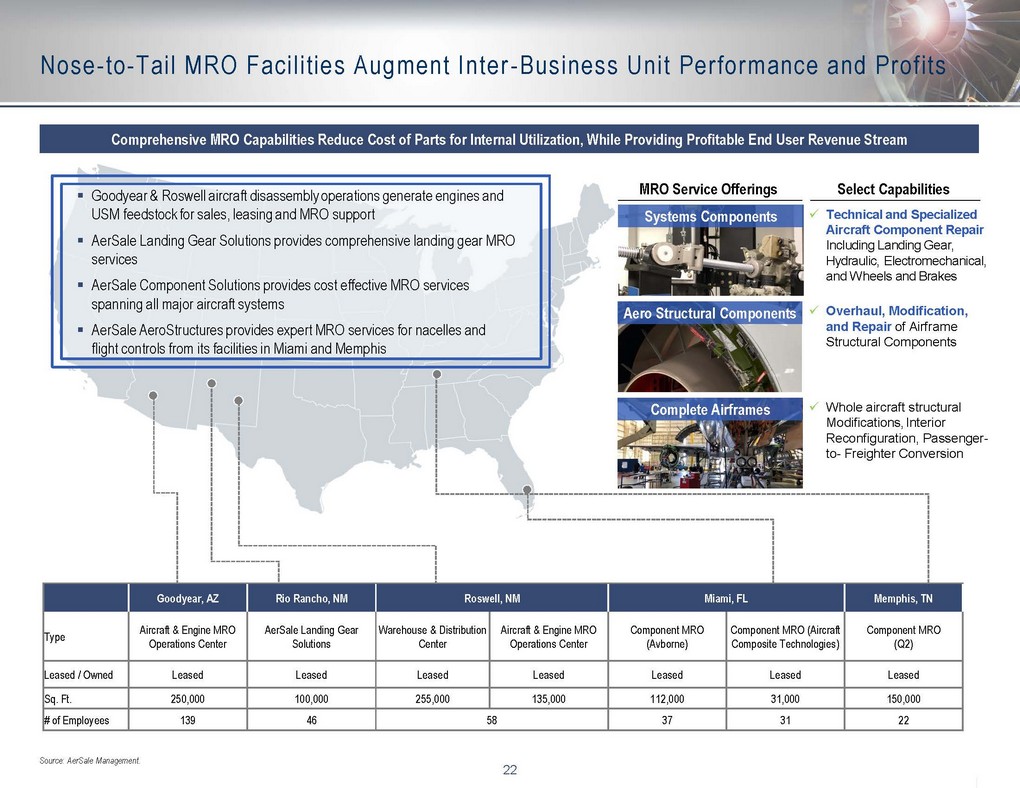Click the '255,000' square footage value
Image resolution: width=1020 pixels, height=788 pixels.
coord(433,699)
